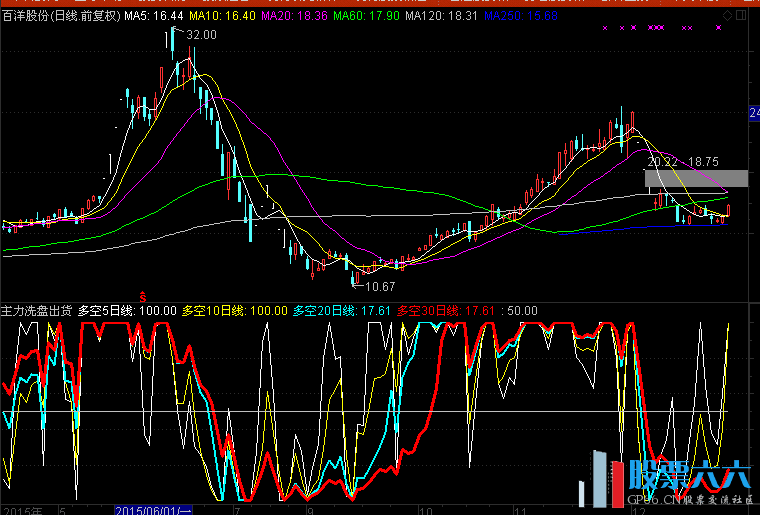760x515 pixels.
Task: Select the MA5: 16.44 moving average label
Action: (x=153, y=17)
